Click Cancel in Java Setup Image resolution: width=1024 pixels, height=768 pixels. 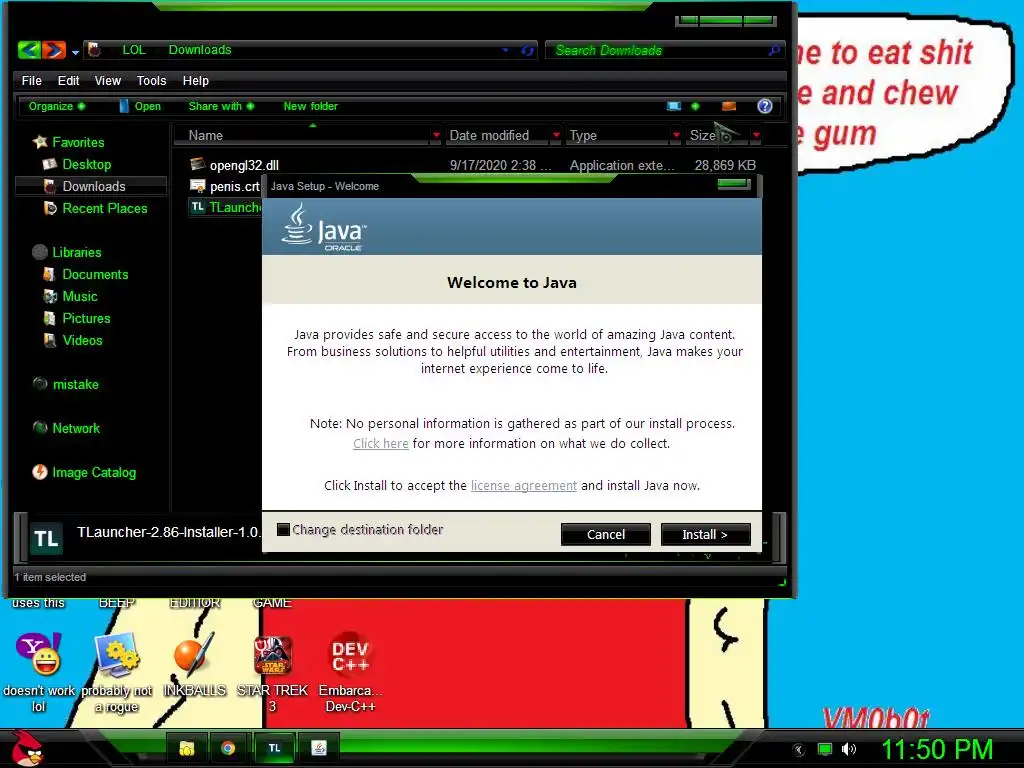click(x=605, y=534)
